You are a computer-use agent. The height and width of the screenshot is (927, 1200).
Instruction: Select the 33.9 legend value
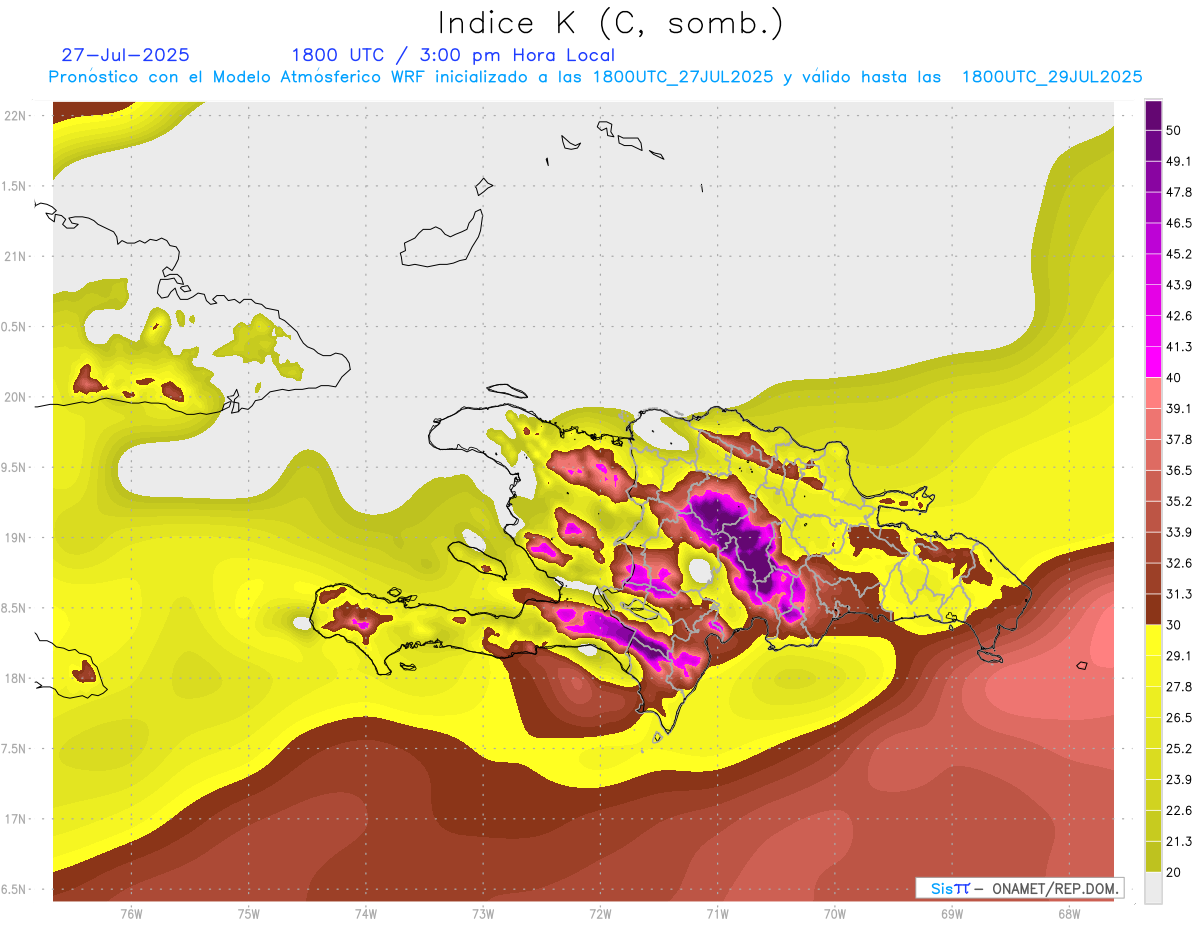point(1178,532)
